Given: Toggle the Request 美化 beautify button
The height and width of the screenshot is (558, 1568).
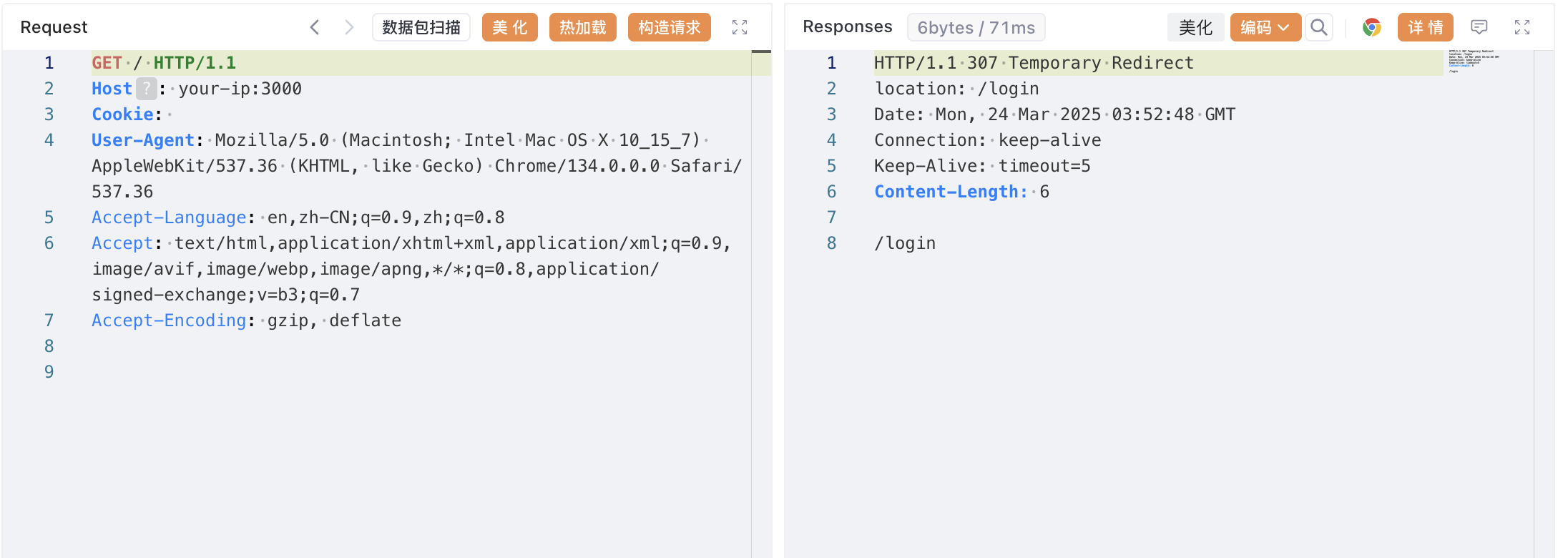Looking at the screenshot, I should (x=509, y=27).
